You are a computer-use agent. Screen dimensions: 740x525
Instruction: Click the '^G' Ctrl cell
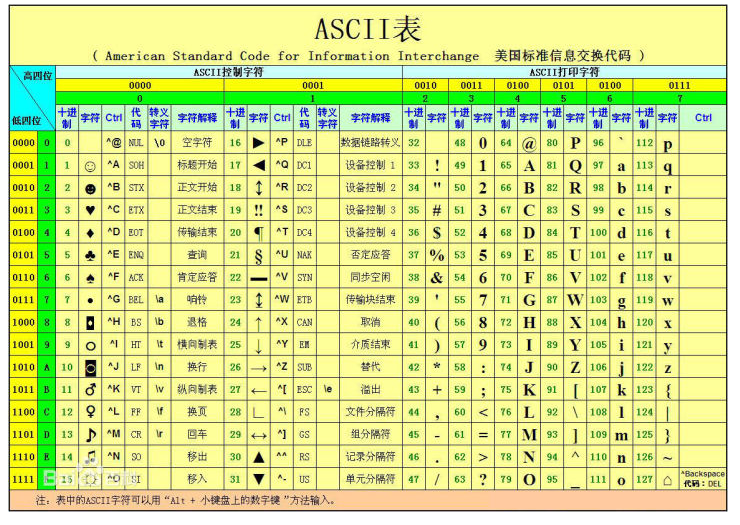(x=114, y=299)
